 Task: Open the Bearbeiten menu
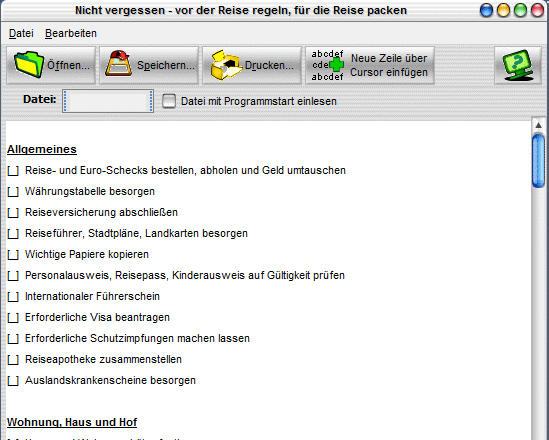click(x=71, y=33)
